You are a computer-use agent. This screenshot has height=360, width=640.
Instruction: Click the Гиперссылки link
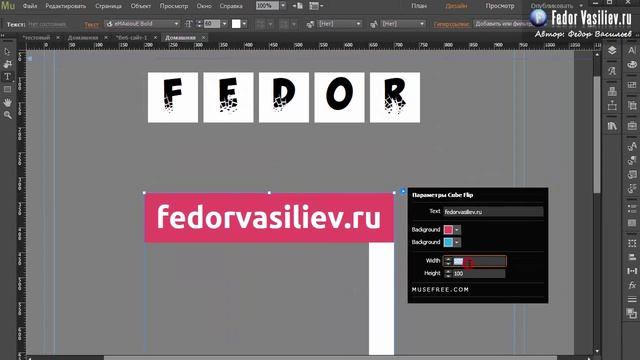click(x=452, y=24)
